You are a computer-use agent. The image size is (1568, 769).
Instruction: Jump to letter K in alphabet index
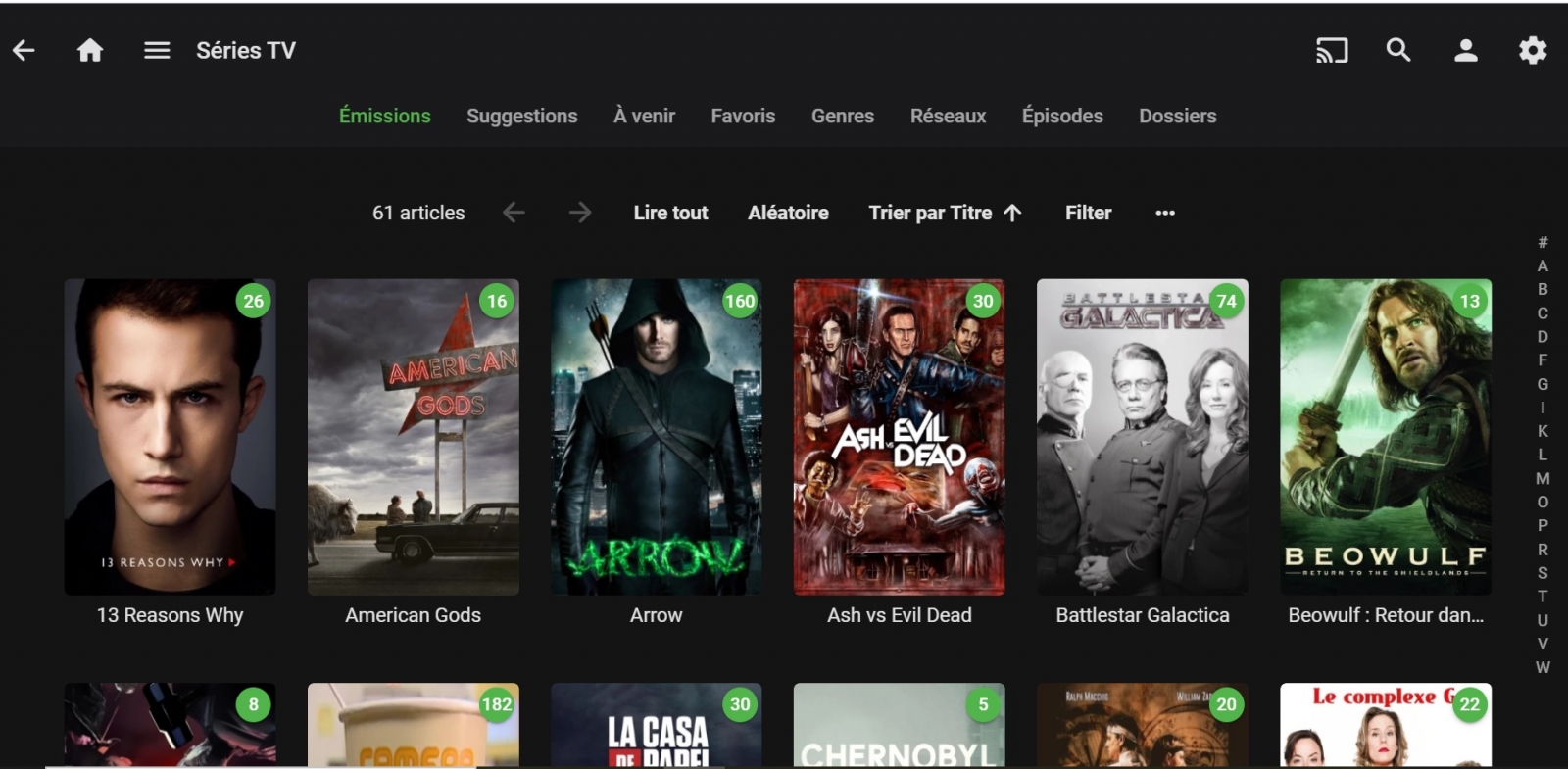pyautogui.click(x=1543, y=431)
